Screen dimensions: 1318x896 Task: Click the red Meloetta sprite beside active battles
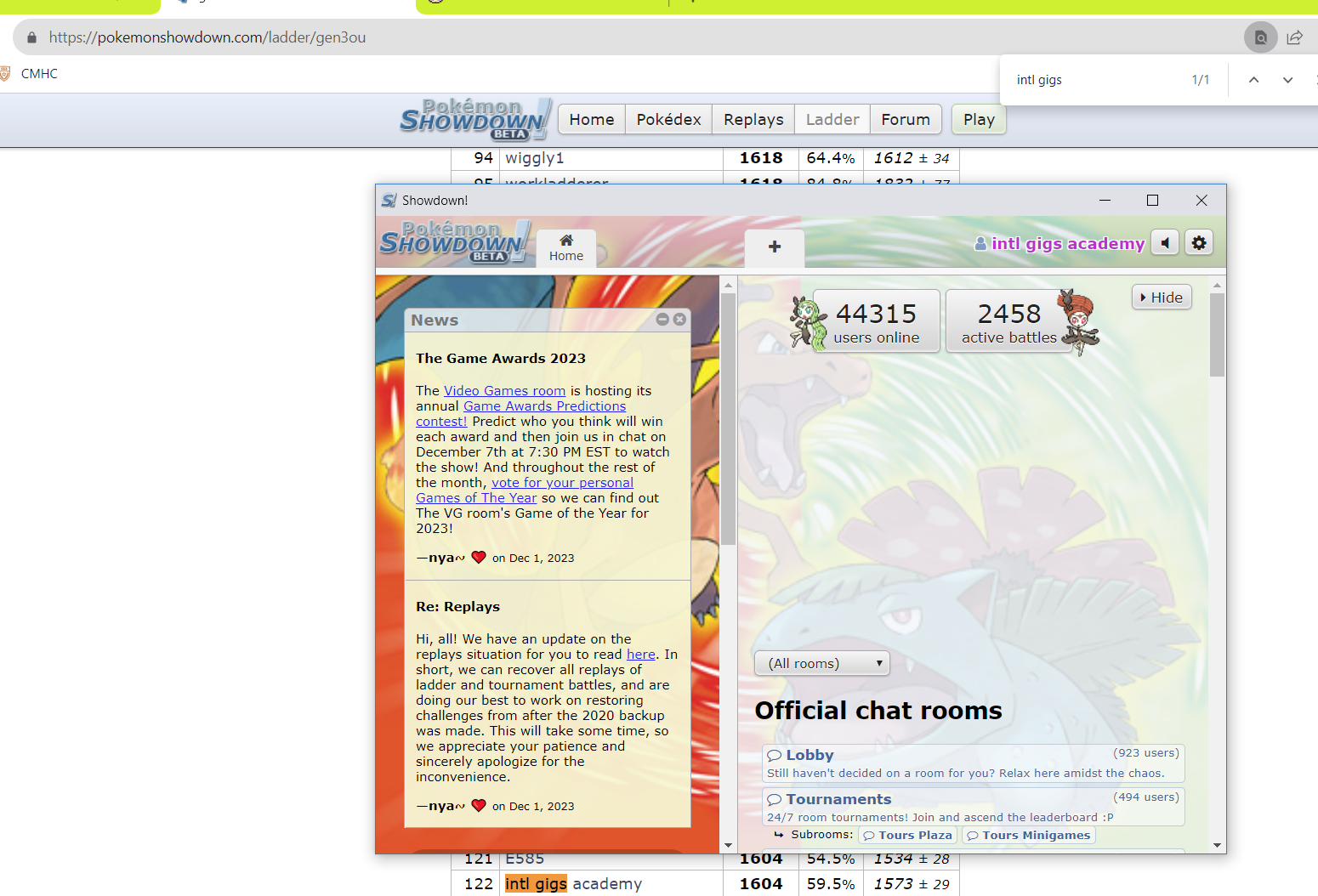click(1078, 321)
